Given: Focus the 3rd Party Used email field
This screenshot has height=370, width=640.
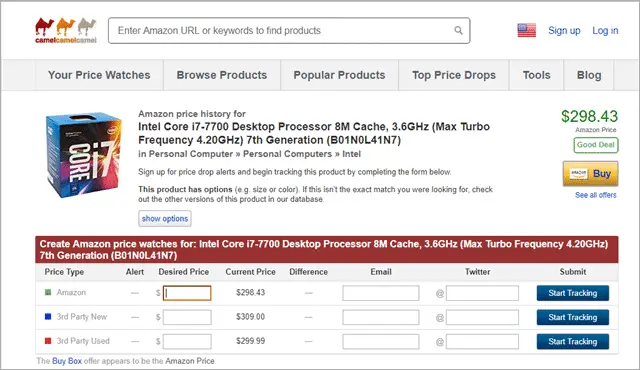Looking at the screenshot, I should pos(381,341).
